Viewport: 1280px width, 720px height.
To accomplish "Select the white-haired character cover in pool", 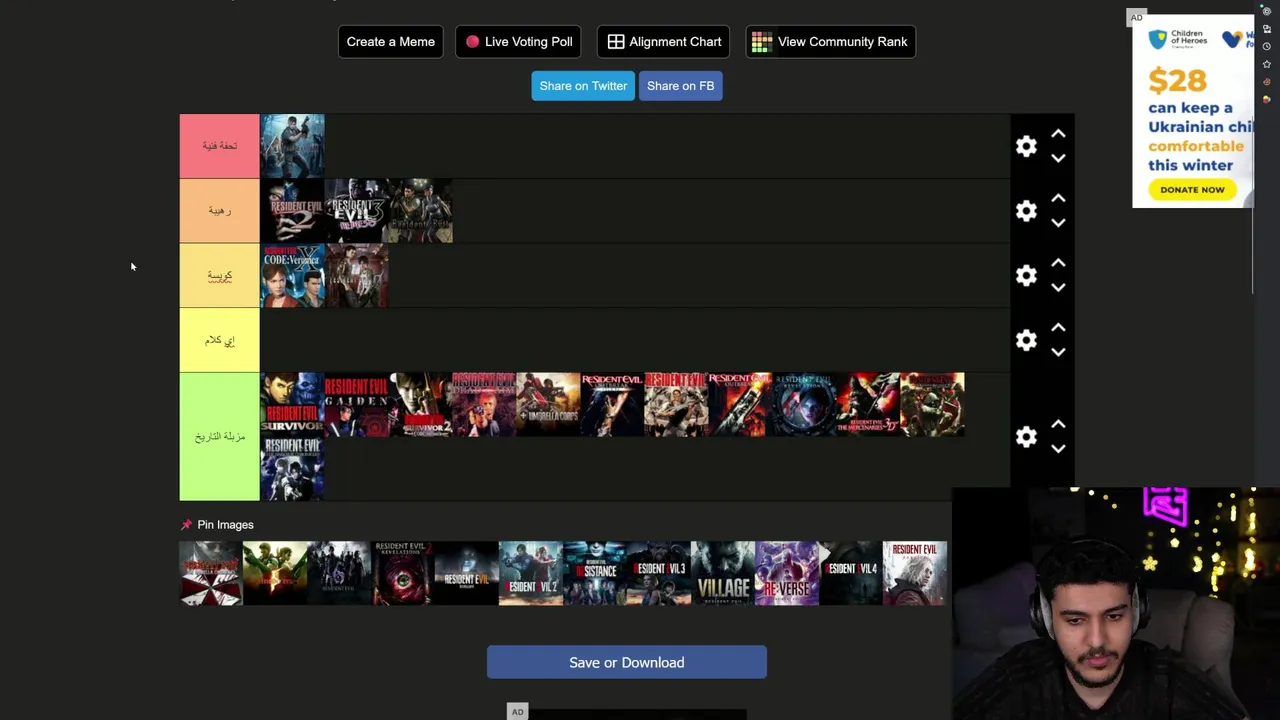I will click(915, 574).
